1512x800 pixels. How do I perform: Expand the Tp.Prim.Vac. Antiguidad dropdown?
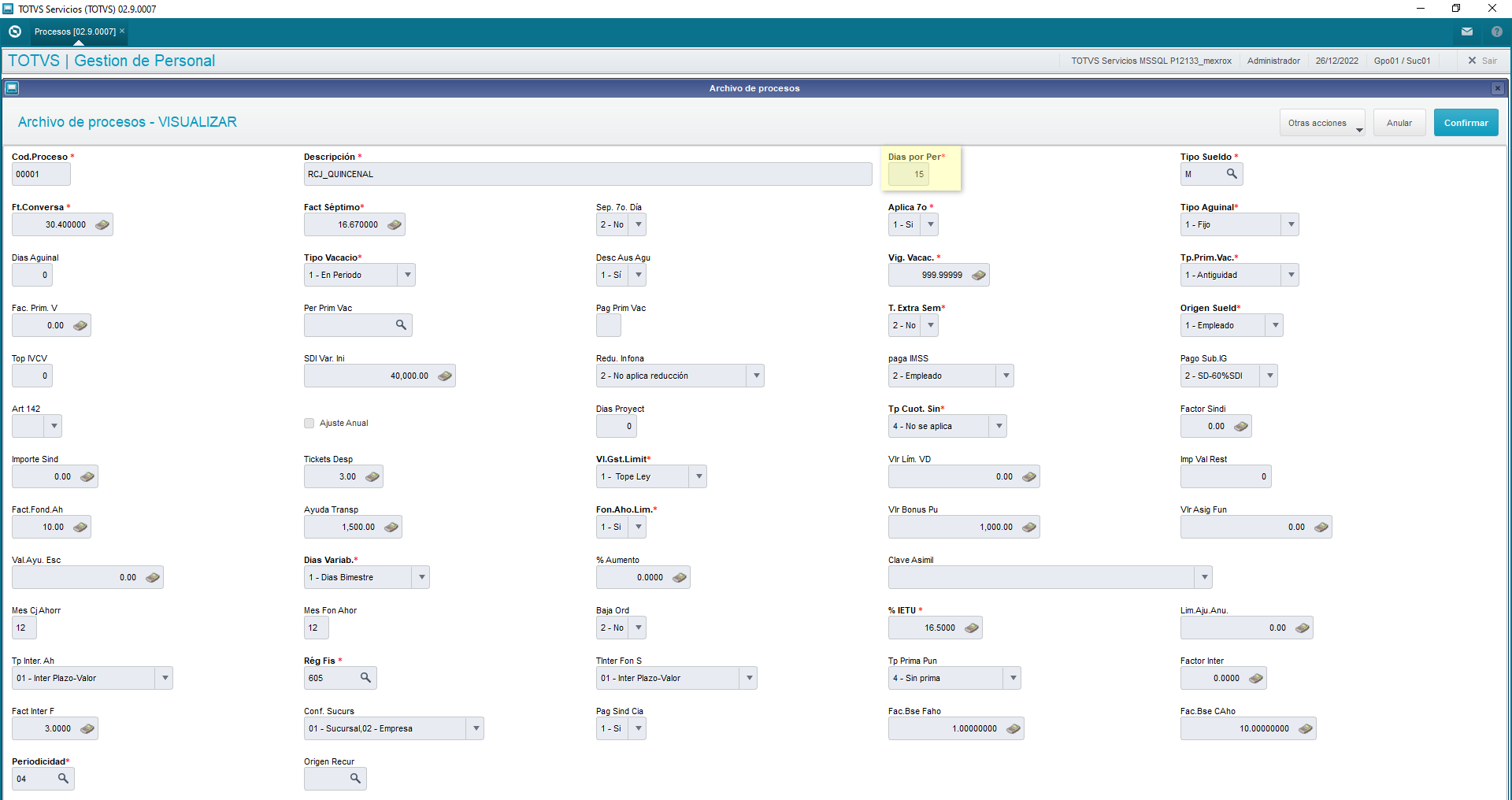point(1291,276)
